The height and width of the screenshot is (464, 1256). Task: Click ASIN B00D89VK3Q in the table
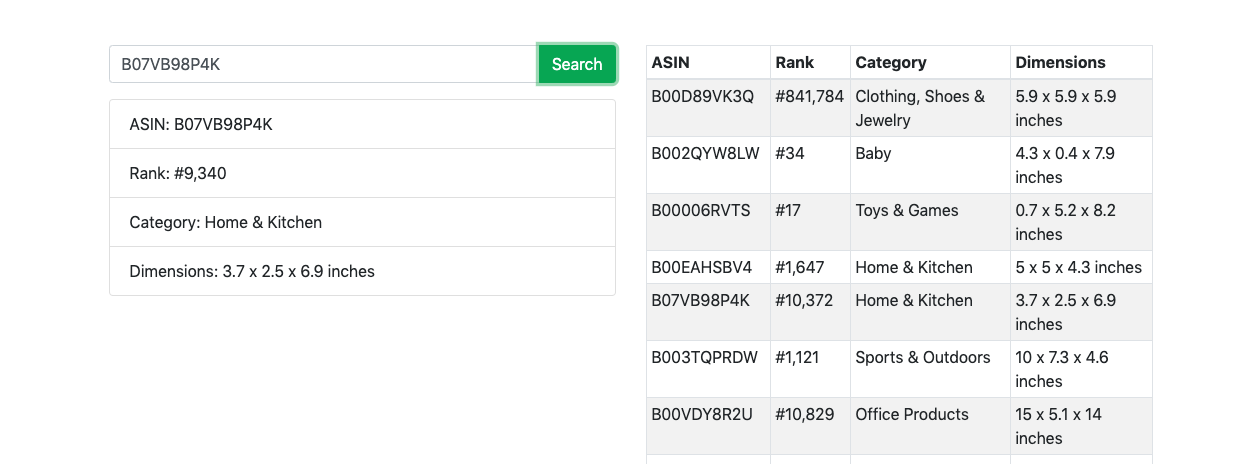tap(708, 108)
